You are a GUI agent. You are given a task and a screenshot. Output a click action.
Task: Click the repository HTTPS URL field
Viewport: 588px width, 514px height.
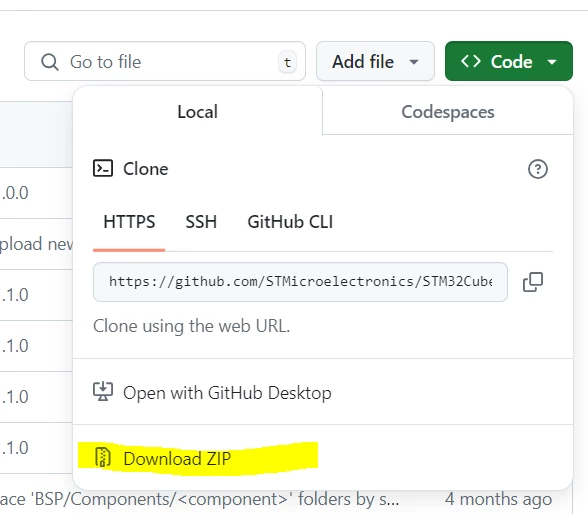(300, 282)
